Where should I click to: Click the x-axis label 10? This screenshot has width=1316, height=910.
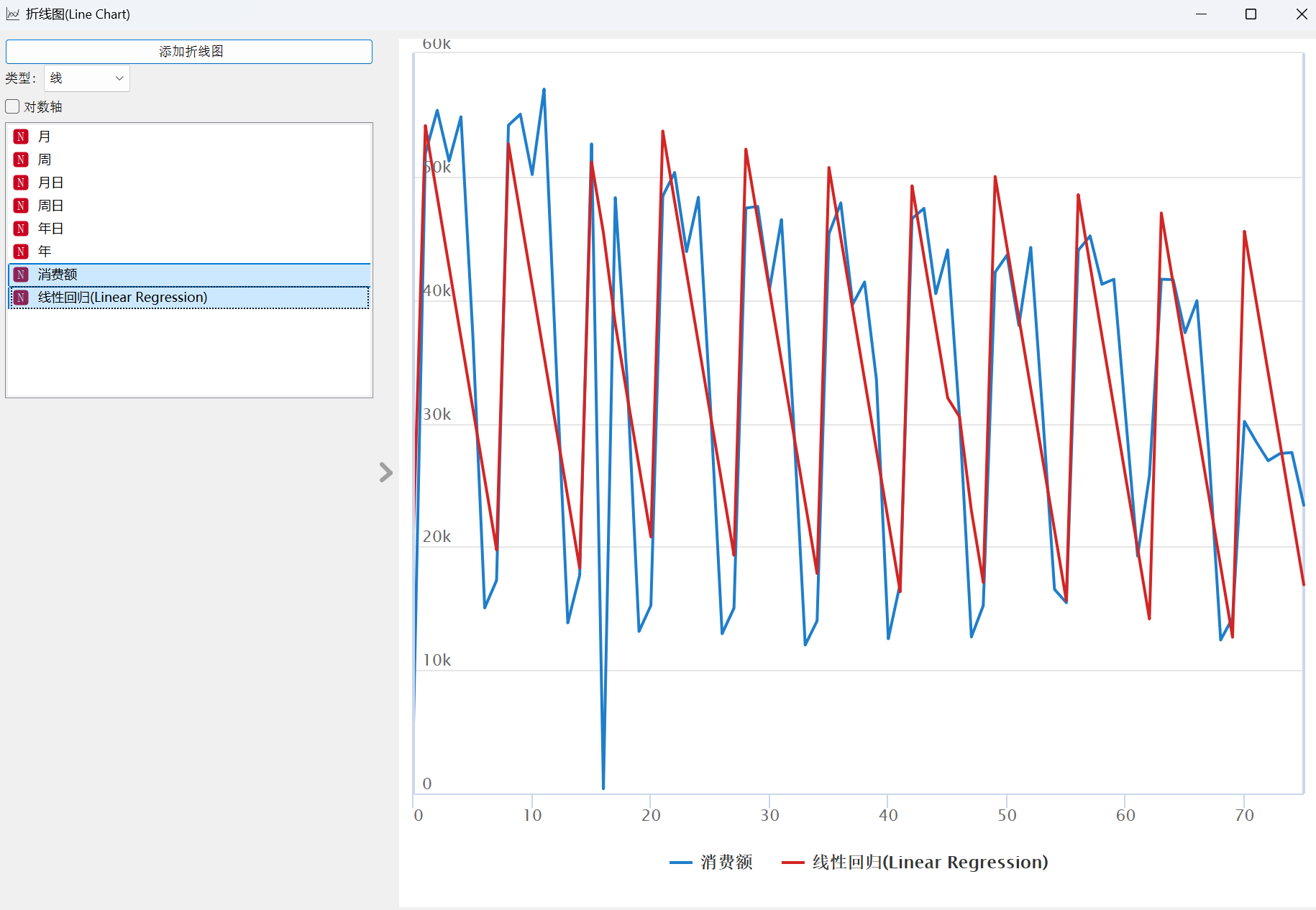click(x=532, y=815)
